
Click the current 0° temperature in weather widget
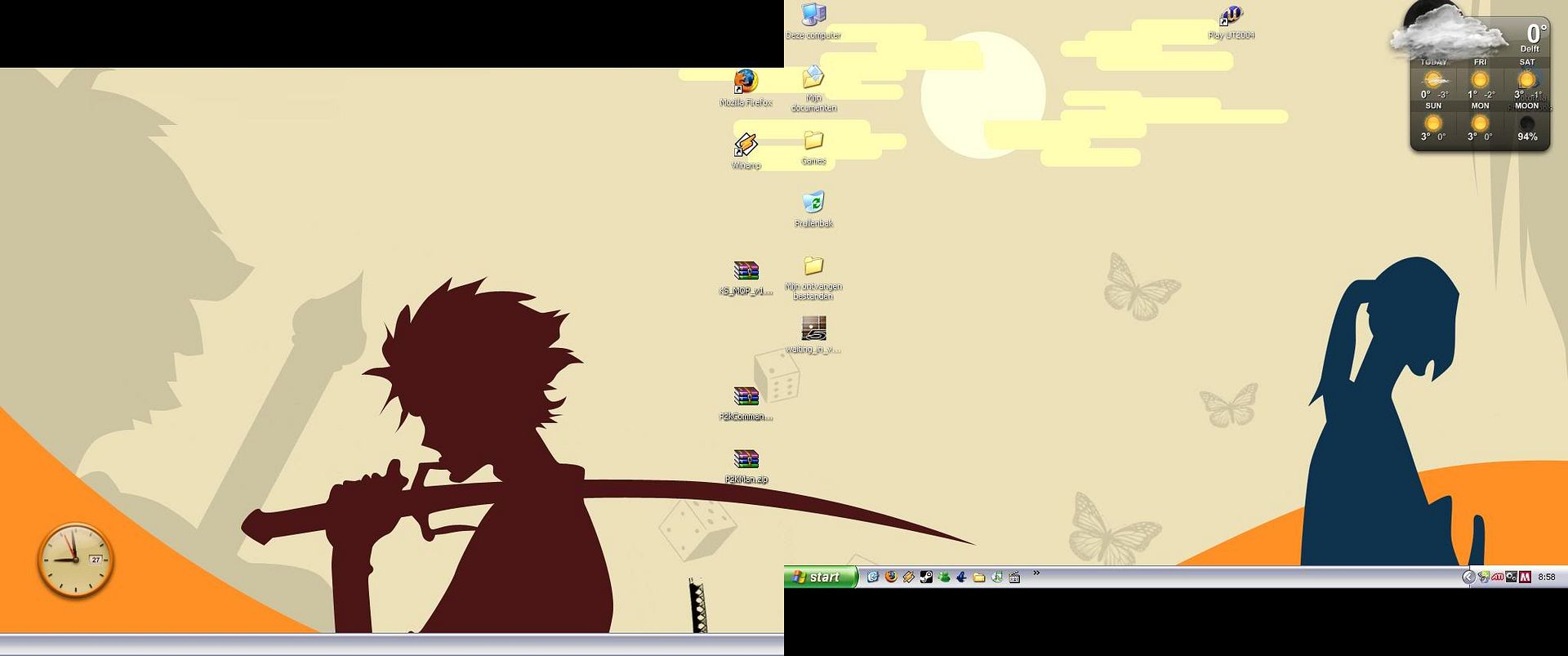[1535, 33]
